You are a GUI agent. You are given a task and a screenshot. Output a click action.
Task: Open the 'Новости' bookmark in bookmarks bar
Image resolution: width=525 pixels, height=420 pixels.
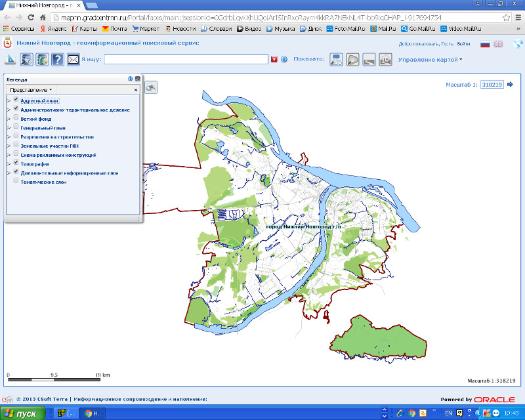coord(181,29)
